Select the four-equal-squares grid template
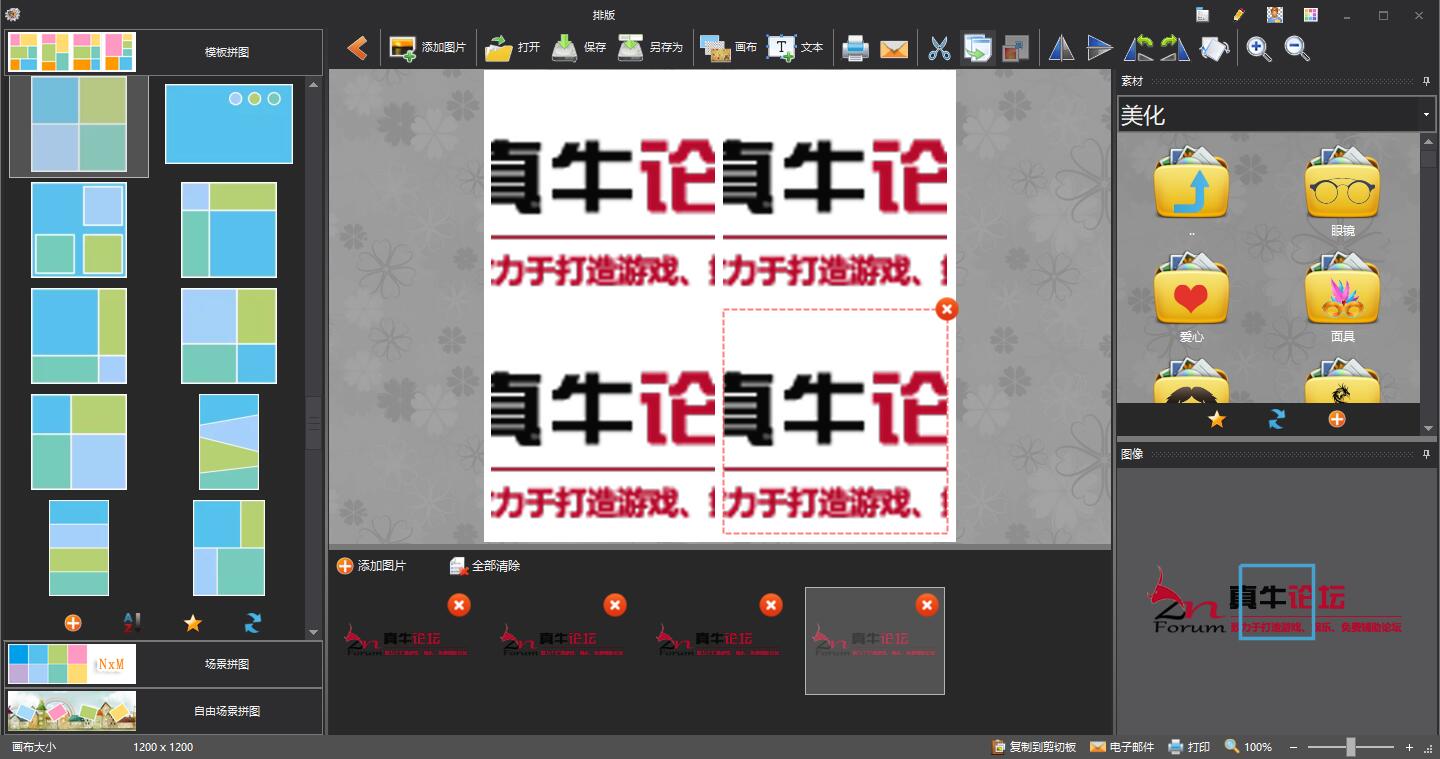This screenshot has height=759, width=1440. pos(79,124)
